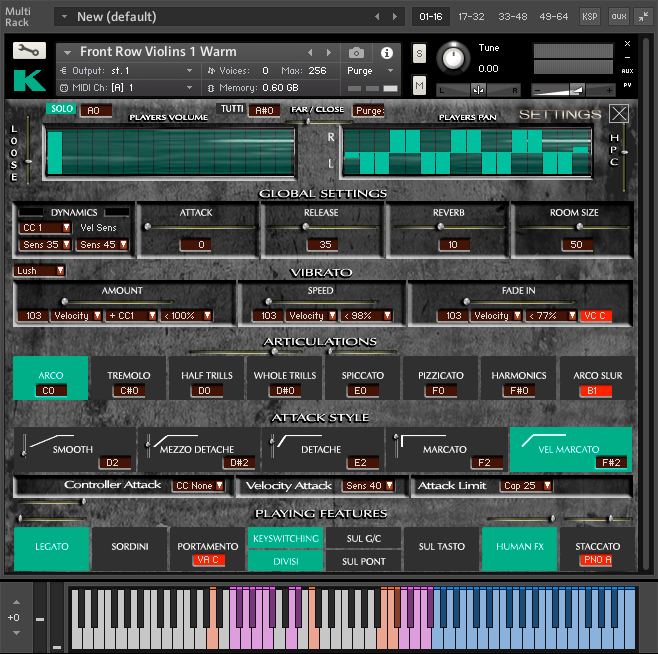
Task: Adjust the Room Size slider
Action: (x=579, y=227)
